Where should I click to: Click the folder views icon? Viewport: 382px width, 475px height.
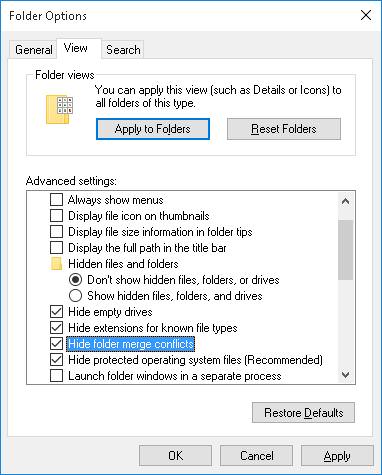pos(59,109)
